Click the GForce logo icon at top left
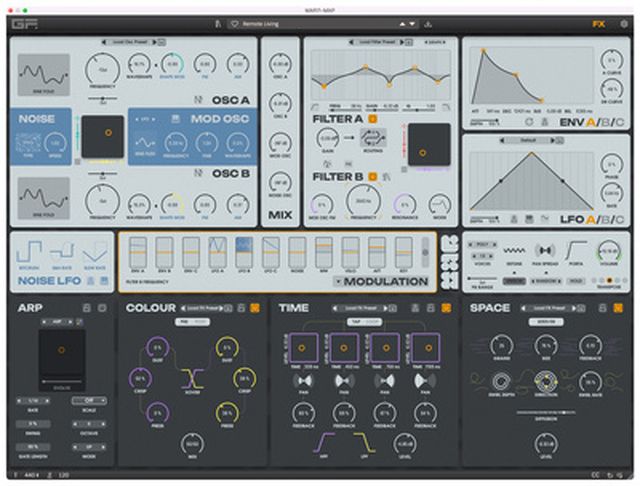Image resolution: width=640 pixels, height=486 pixels. point(20,22)
